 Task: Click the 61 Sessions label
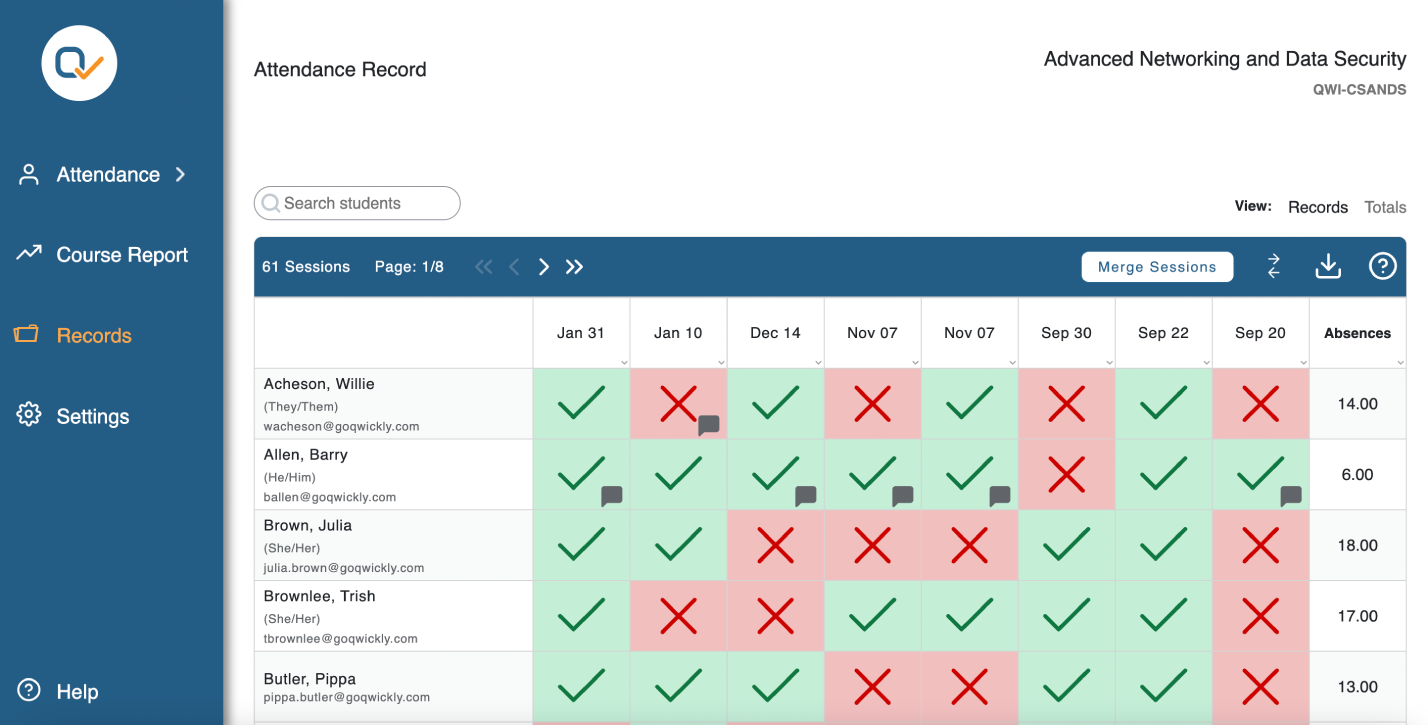coord(306,267)
